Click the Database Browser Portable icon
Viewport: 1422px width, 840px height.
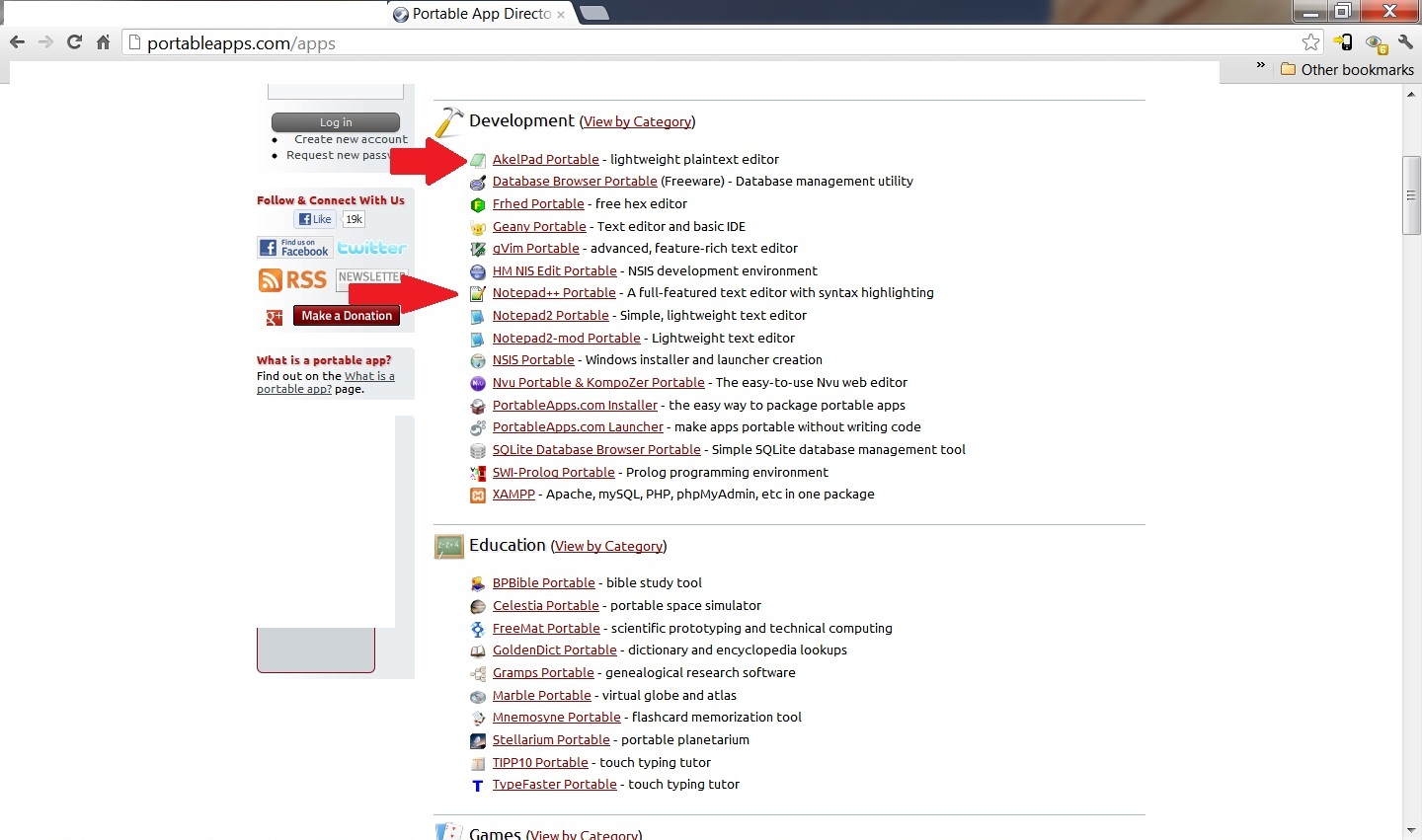(x=478, y=183)
